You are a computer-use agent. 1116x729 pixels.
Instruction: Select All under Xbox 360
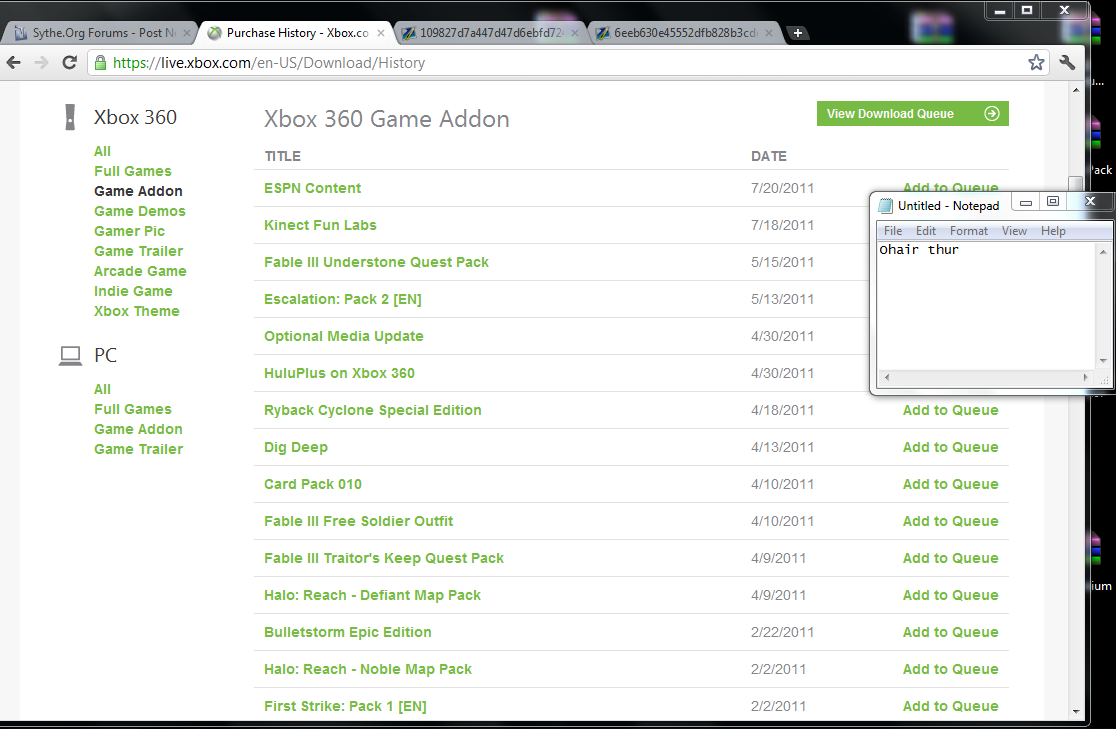(x=102, y=151)
